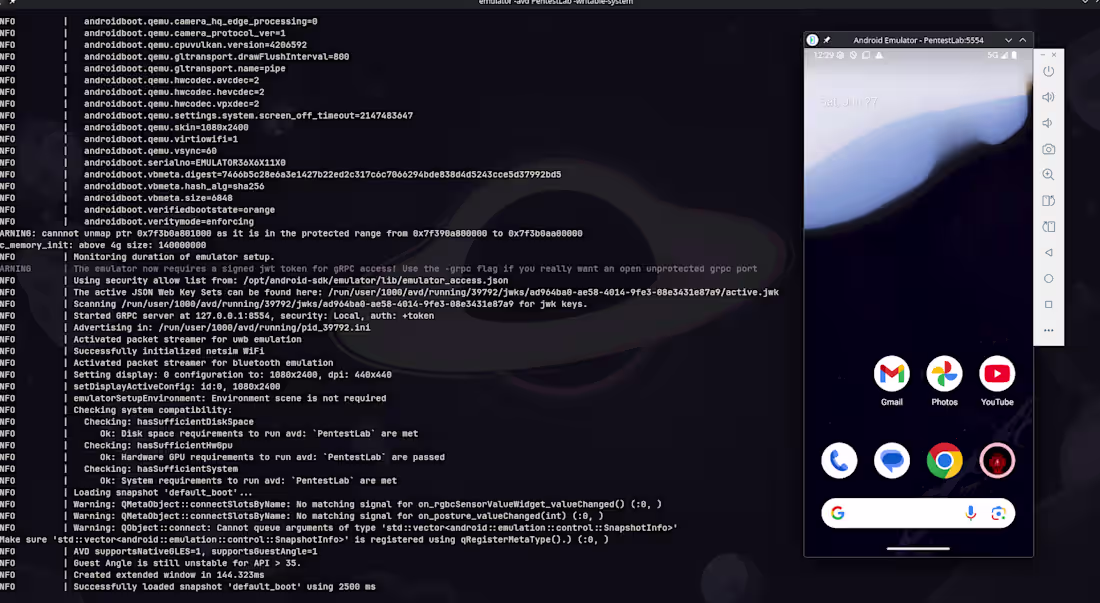
Task: Open the Gmail app
Action: [x=892, y=374]
